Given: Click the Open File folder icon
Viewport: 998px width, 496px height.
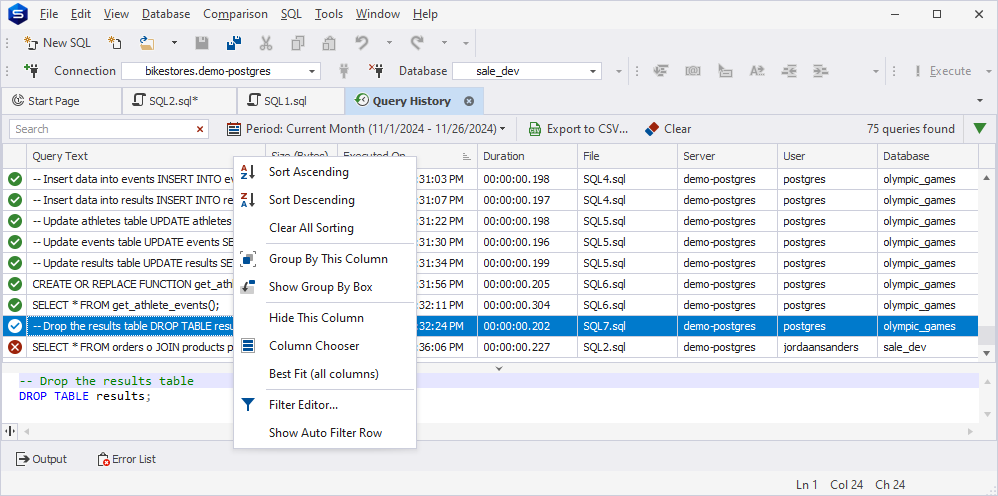Looking at the screenshot, I should click(x=148, y=43).
